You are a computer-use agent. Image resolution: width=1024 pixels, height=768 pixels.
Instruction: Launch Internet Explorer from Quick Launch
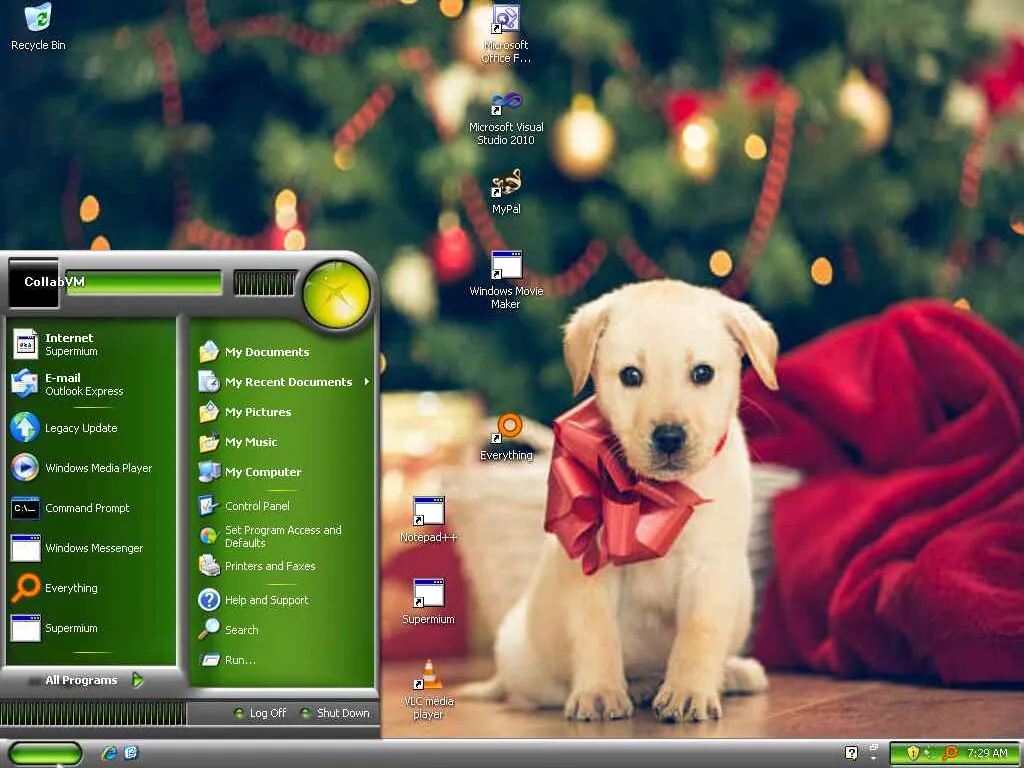click(108, 754)
